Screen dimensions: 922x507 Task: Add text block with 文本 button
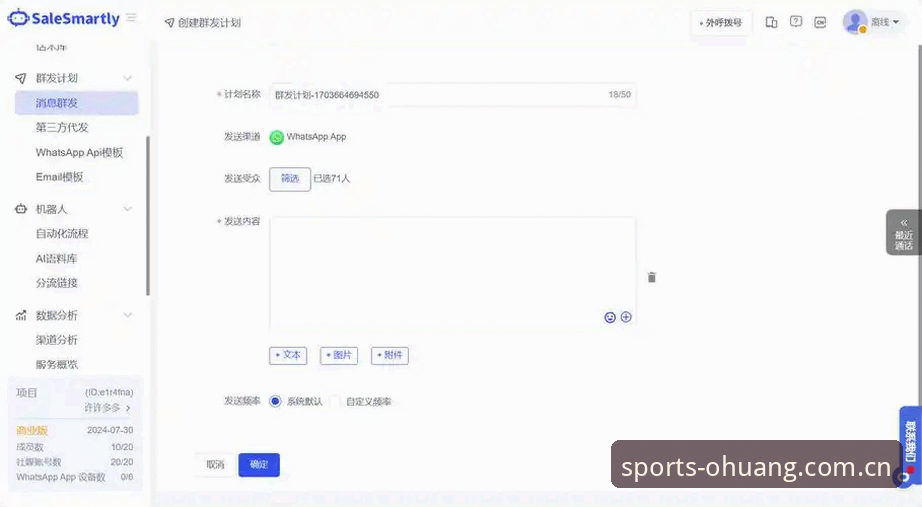(288, 355)
